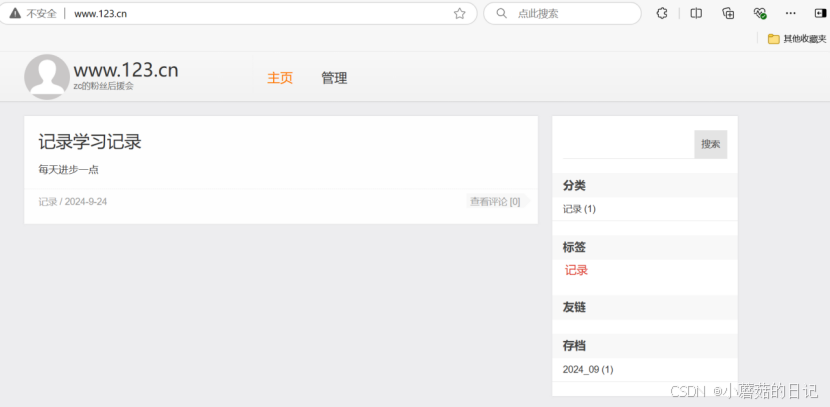This screenshot has height=407, width=830.
Task: Open the 其他收藏夹 bookmarks folder
Action: point(797,39)
